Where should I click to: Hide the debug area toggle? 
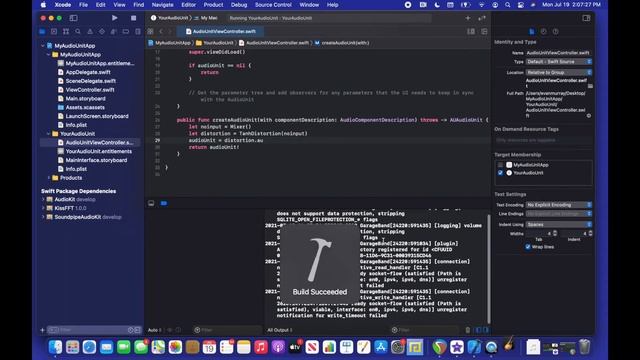(151, 203)
